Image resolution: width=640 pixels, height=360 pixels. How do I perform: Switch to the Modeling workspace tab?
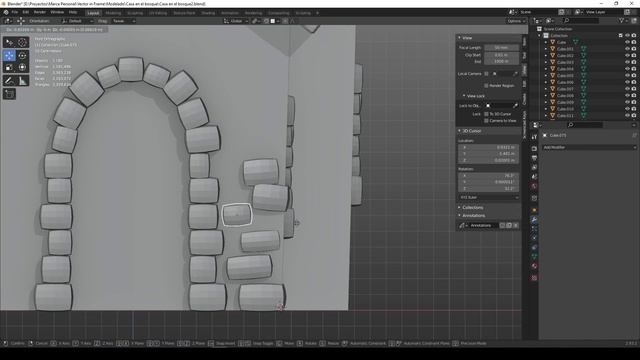(x=113, y=13)
